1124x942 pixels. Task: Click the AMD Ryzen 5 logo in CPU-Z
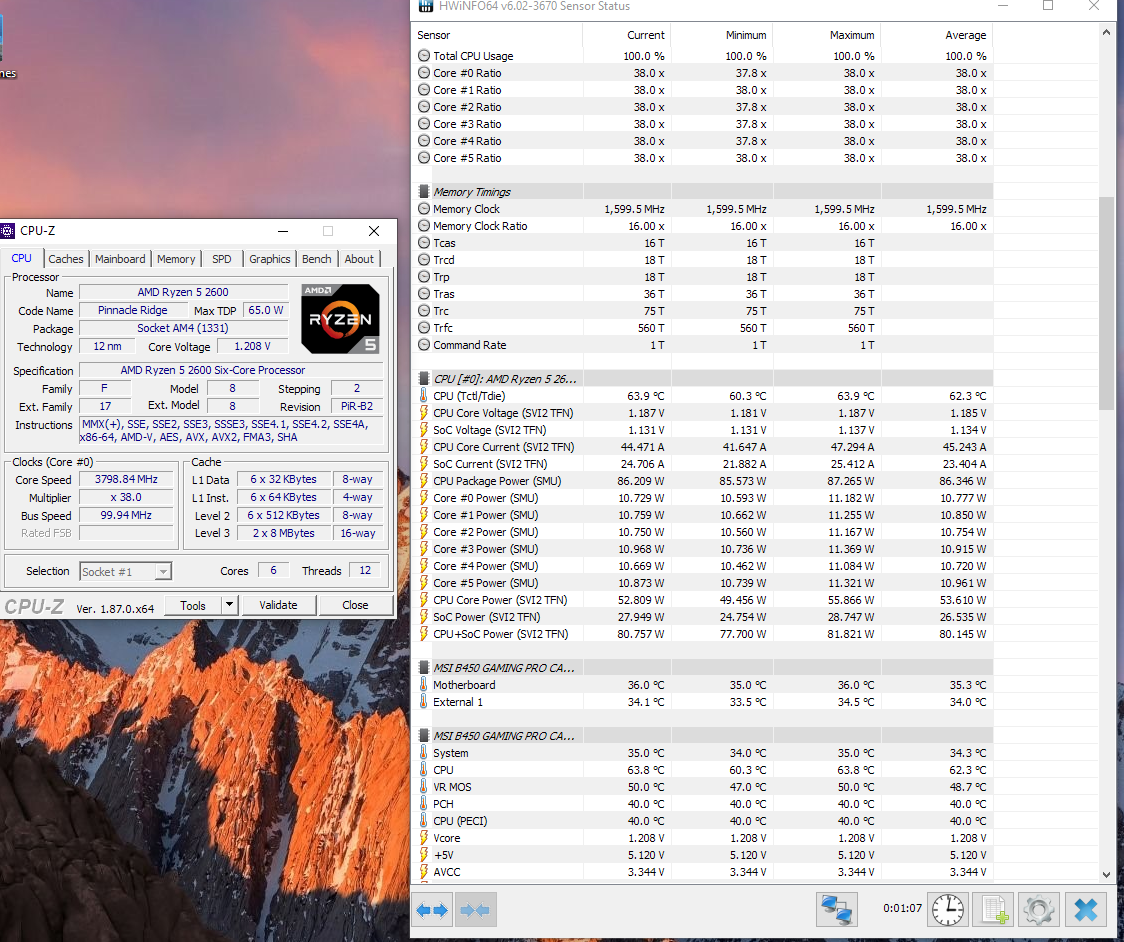click(340, 319)
